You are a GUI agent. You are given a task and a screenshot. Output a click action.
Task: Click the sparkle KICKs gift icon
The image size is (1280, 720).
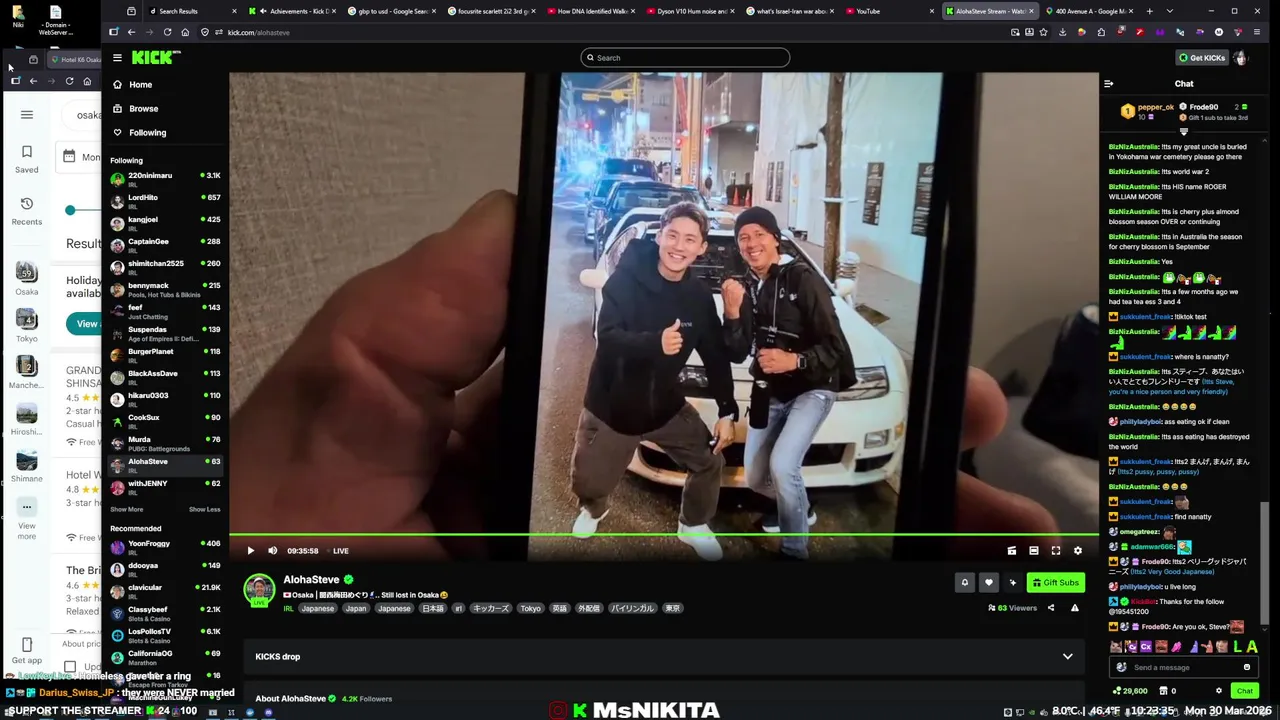1013,582
